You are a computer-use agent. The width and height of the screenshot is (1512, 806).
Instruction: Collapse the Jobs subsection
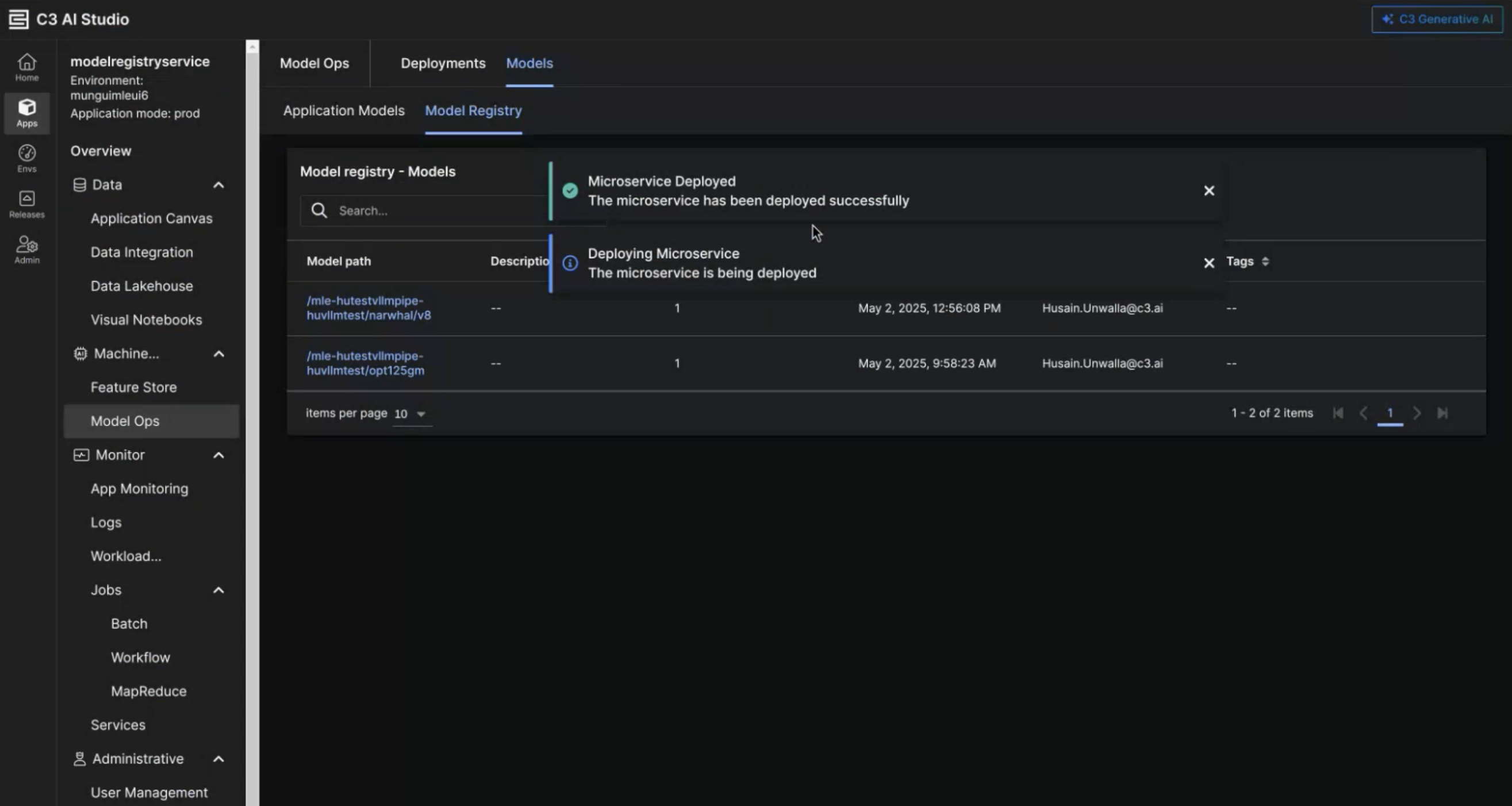[218, 590]
